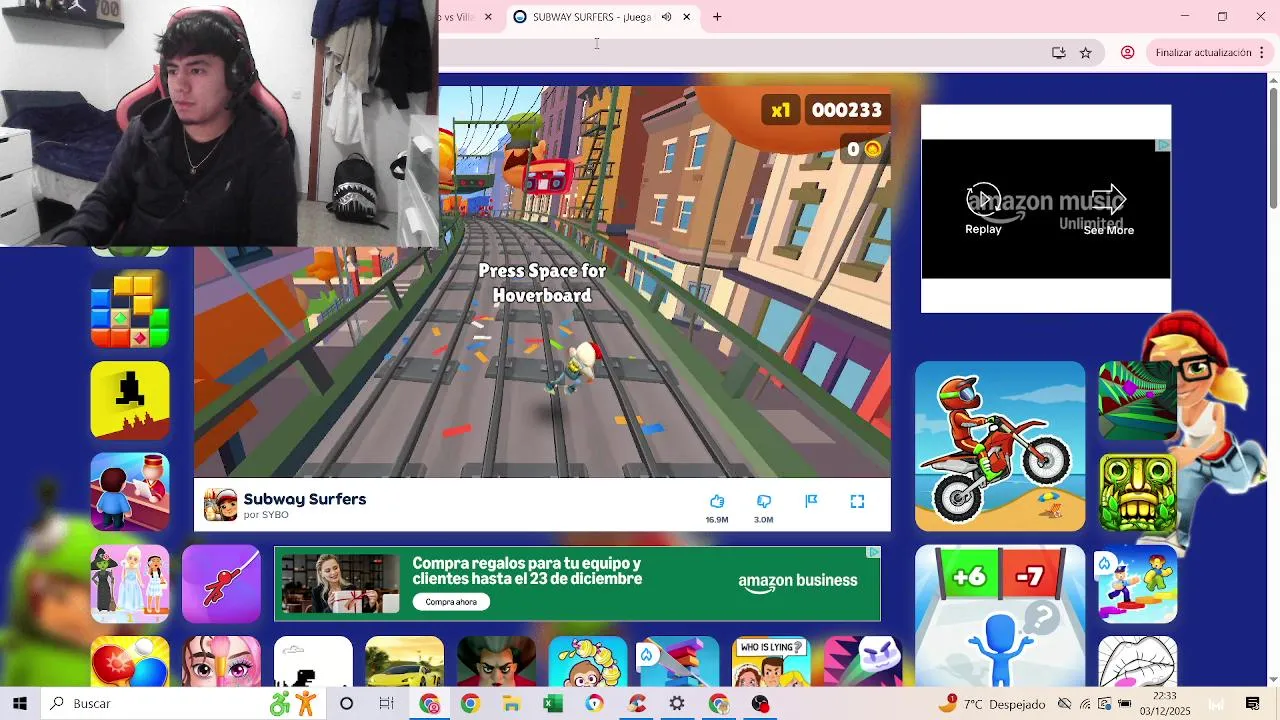Report the game using flag icon
Screen dimensions: 1280x720
tap(811, 501)
